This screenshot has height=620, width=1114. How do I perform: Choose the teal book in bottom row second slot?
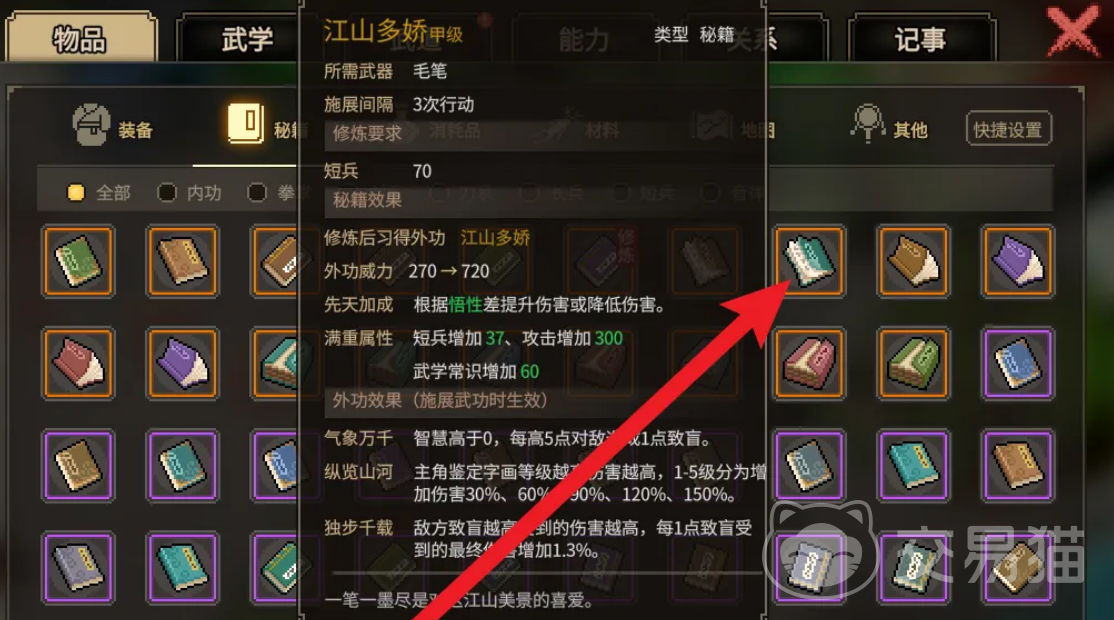[x=183, y=567]
